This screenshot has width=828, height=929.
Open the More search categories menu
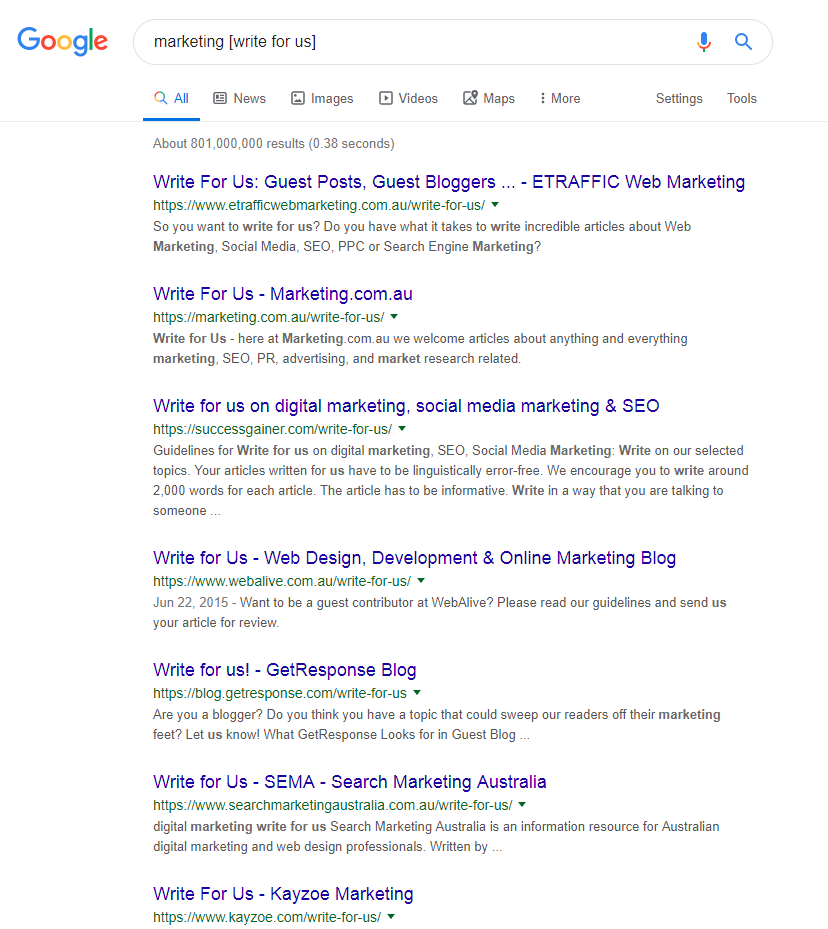coord(560,98)
